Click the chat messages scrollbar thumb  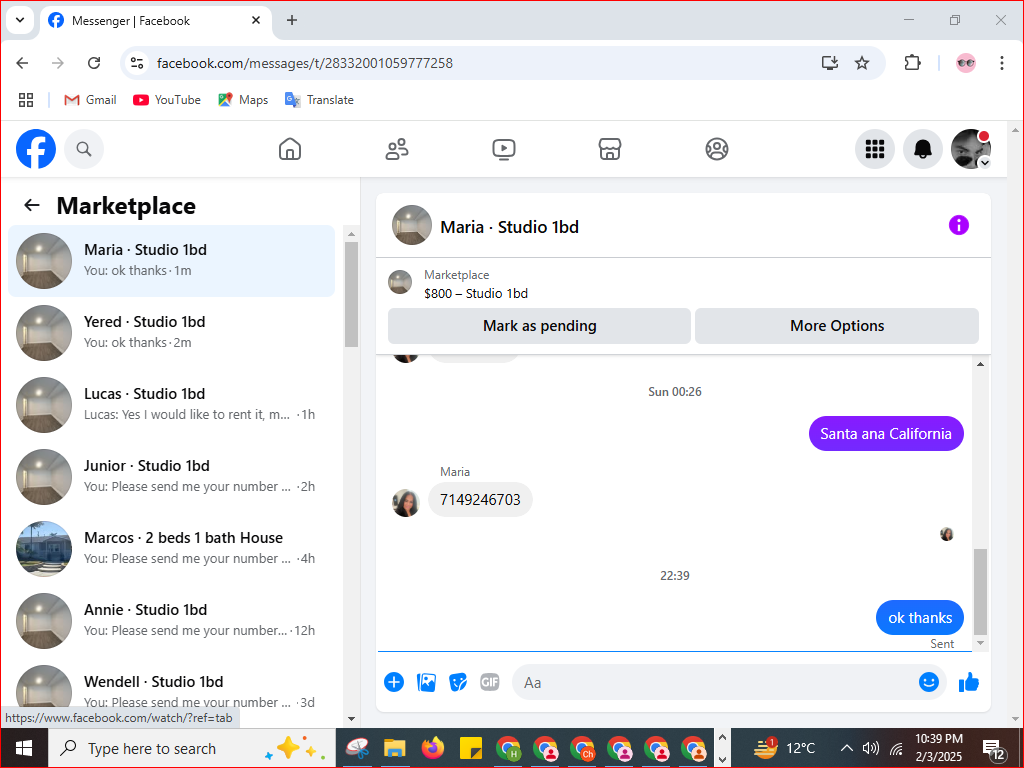pyautogui.click(x=980, y=592)
